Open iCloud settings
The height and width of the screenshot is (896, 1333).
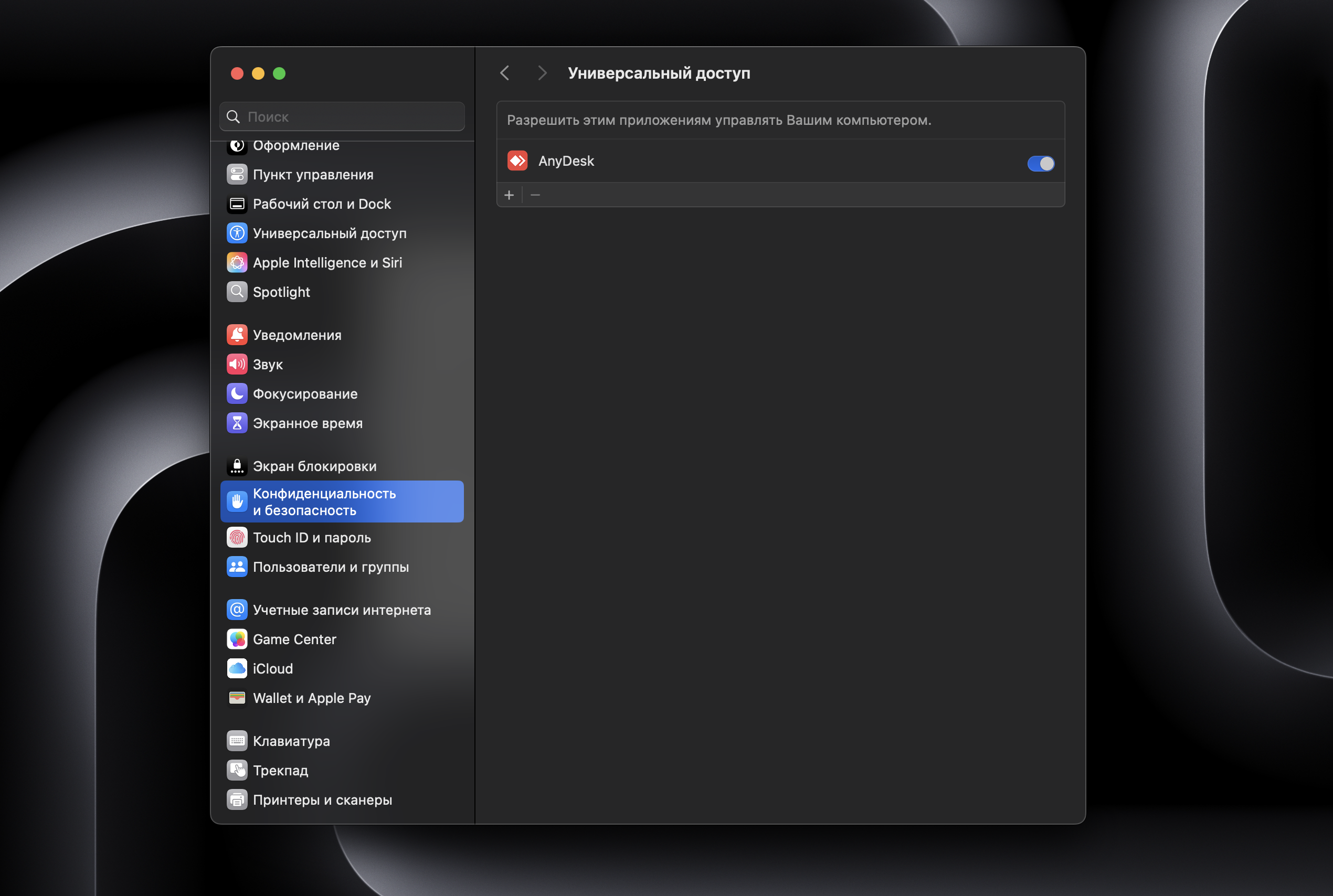coord(342,668)
